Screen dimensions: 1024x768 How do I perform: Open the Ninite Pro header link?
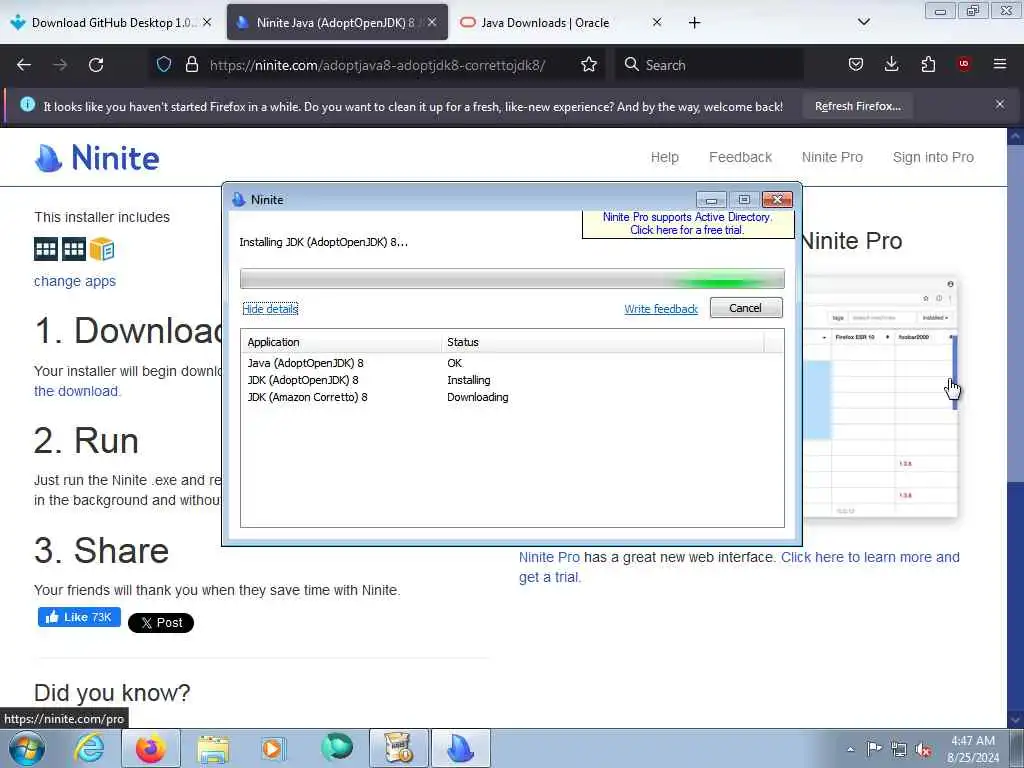[832, 157]
